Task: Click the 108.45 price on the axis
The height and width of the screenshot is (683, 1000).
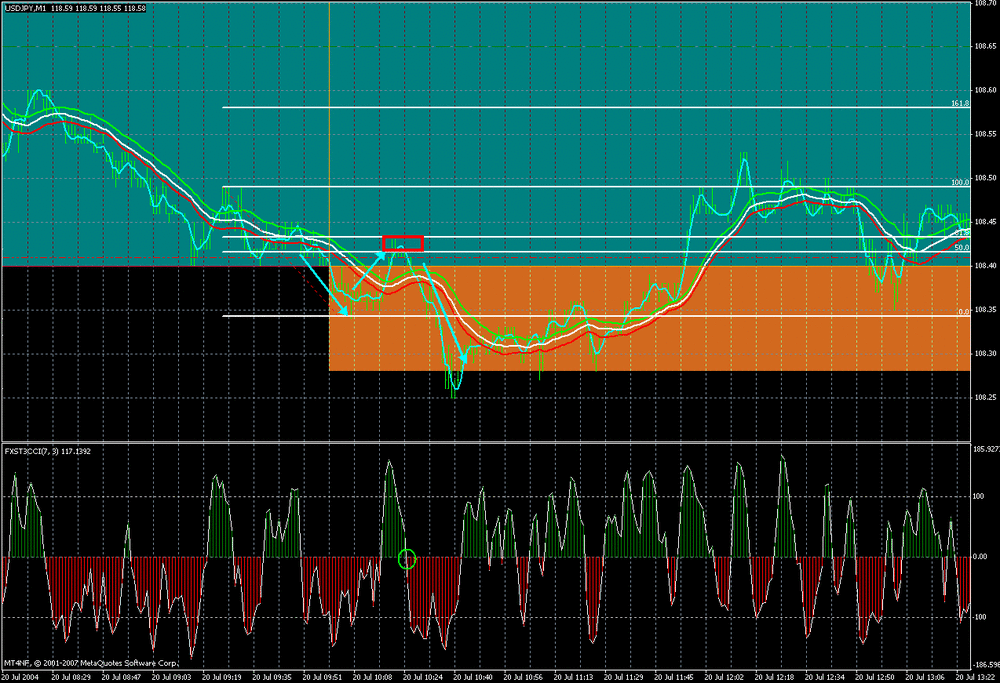Action: coord(985,222)
